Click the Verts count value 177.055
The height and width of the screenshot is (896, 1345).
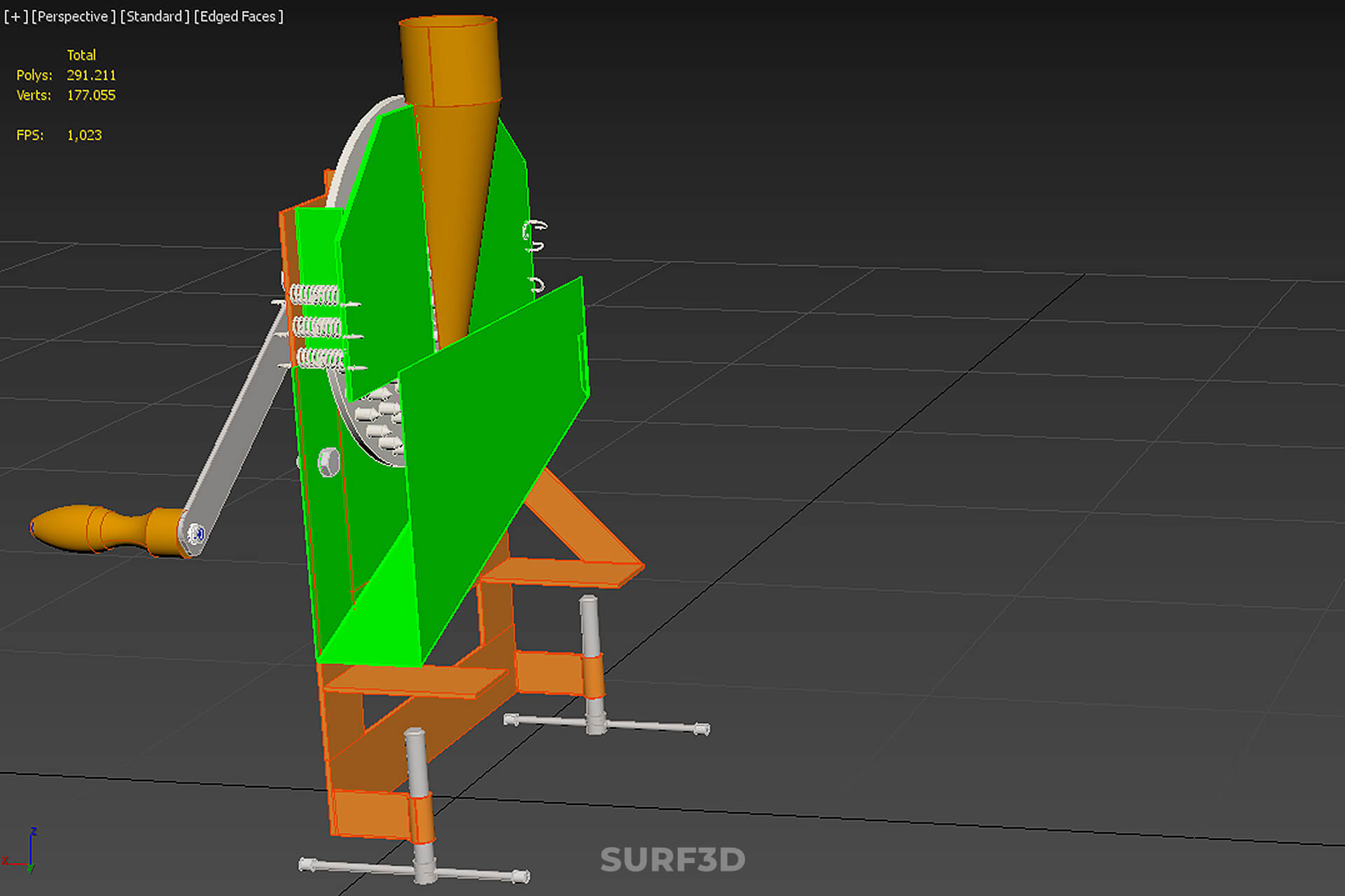91,95
